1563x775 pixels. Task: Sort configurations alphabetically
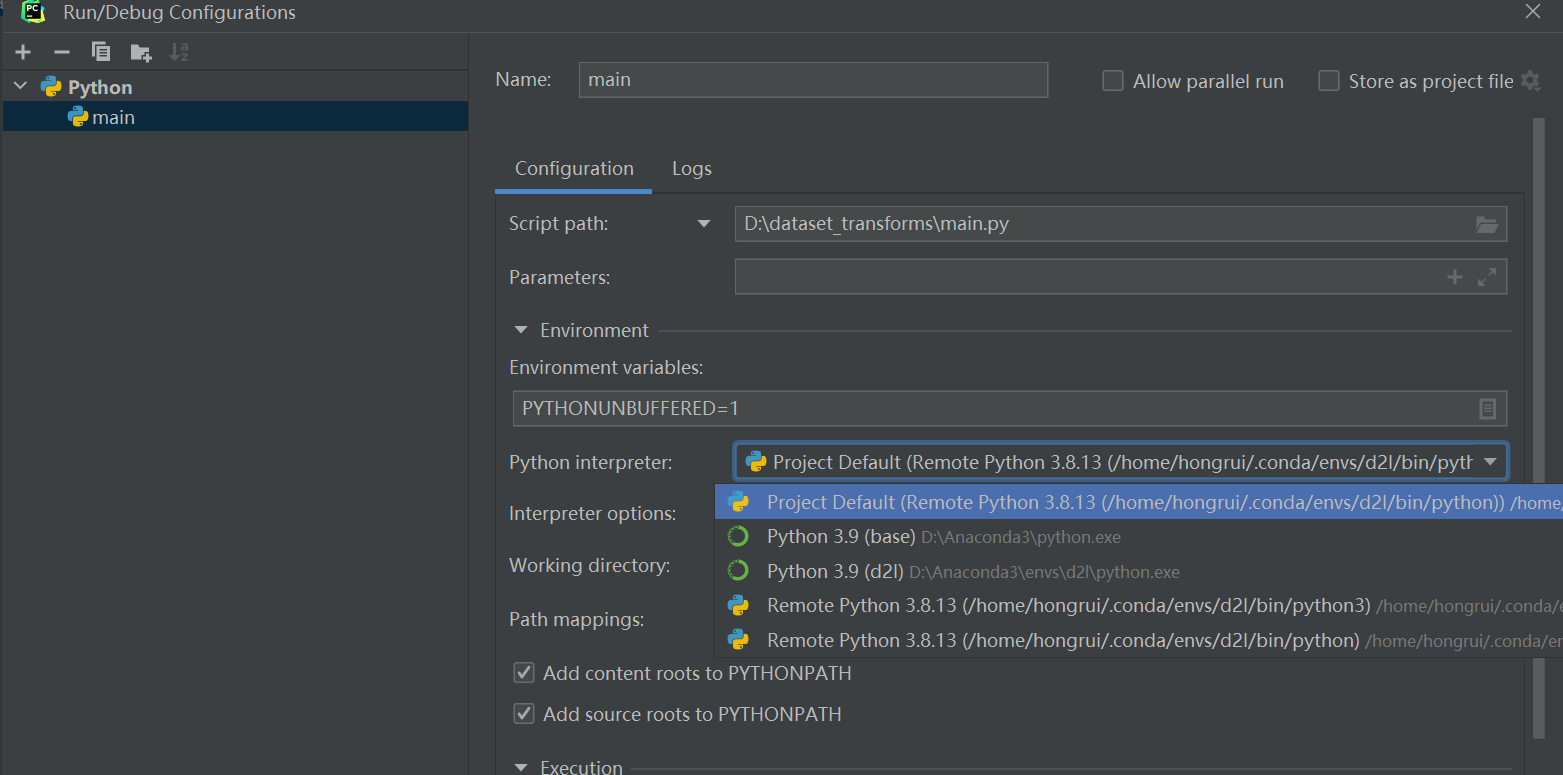point(179,52)
